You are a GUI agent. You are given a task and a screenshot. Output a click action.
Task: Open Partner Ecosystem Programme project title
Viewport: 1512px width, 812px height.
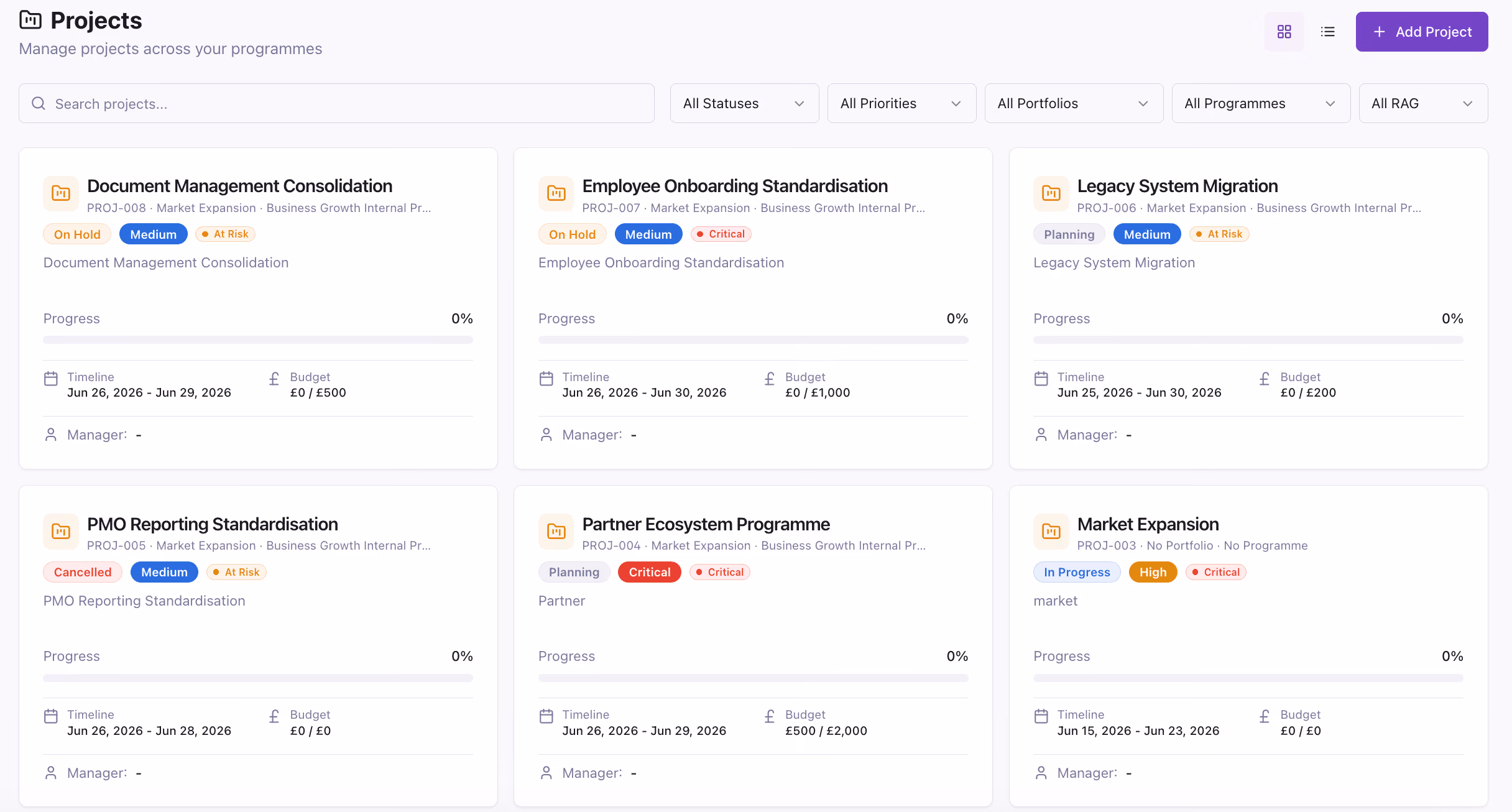point(706,524)
